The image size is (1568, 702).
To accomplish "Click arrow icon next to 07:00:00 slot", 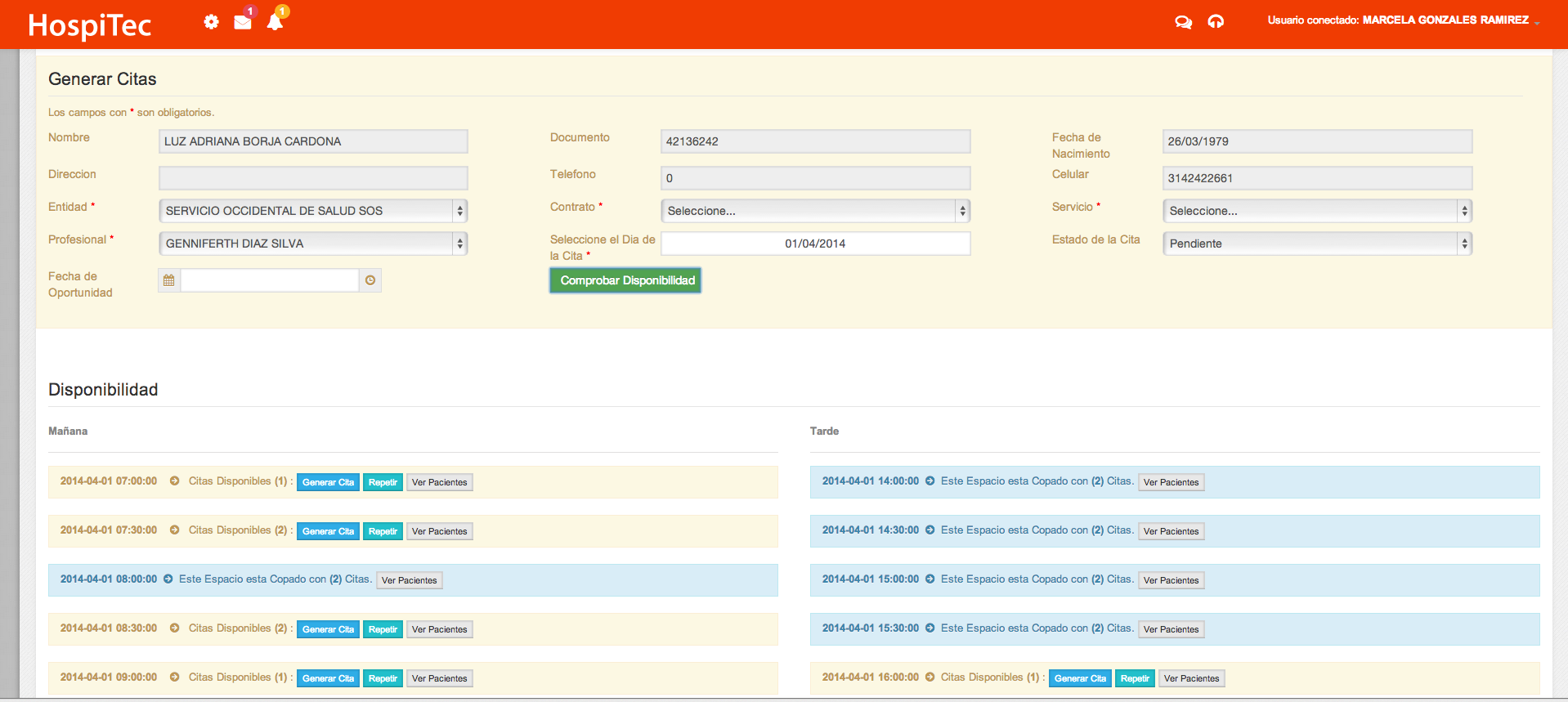I will 174,481.
